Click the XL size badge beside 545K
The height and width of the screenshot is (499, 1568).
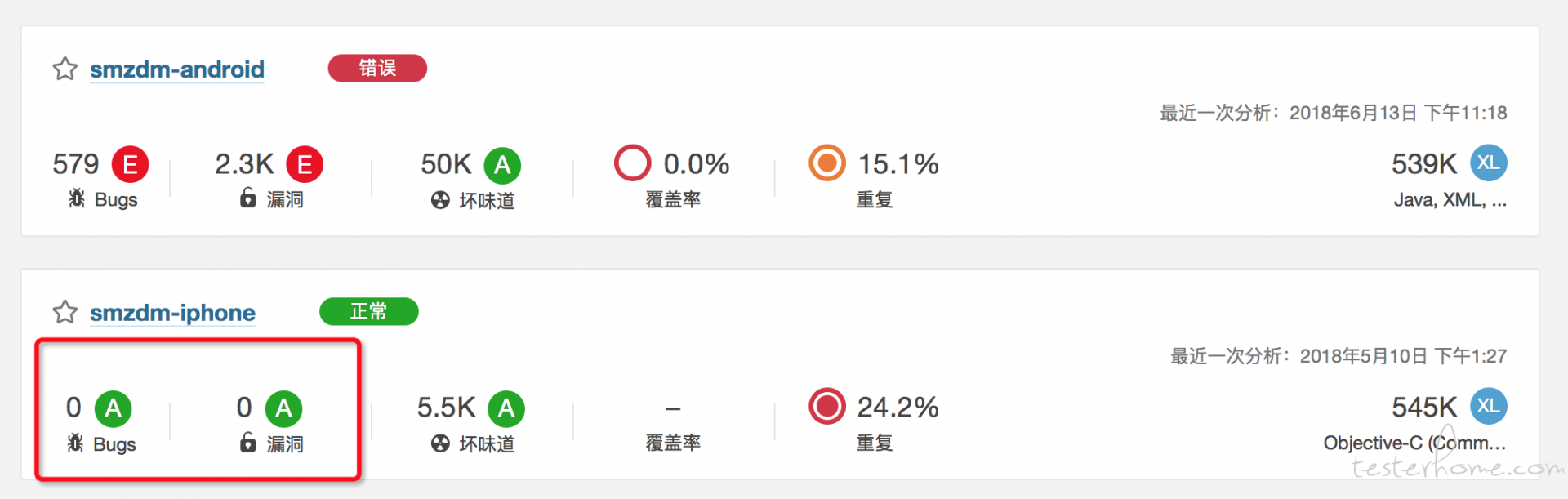pos(1489,406)
